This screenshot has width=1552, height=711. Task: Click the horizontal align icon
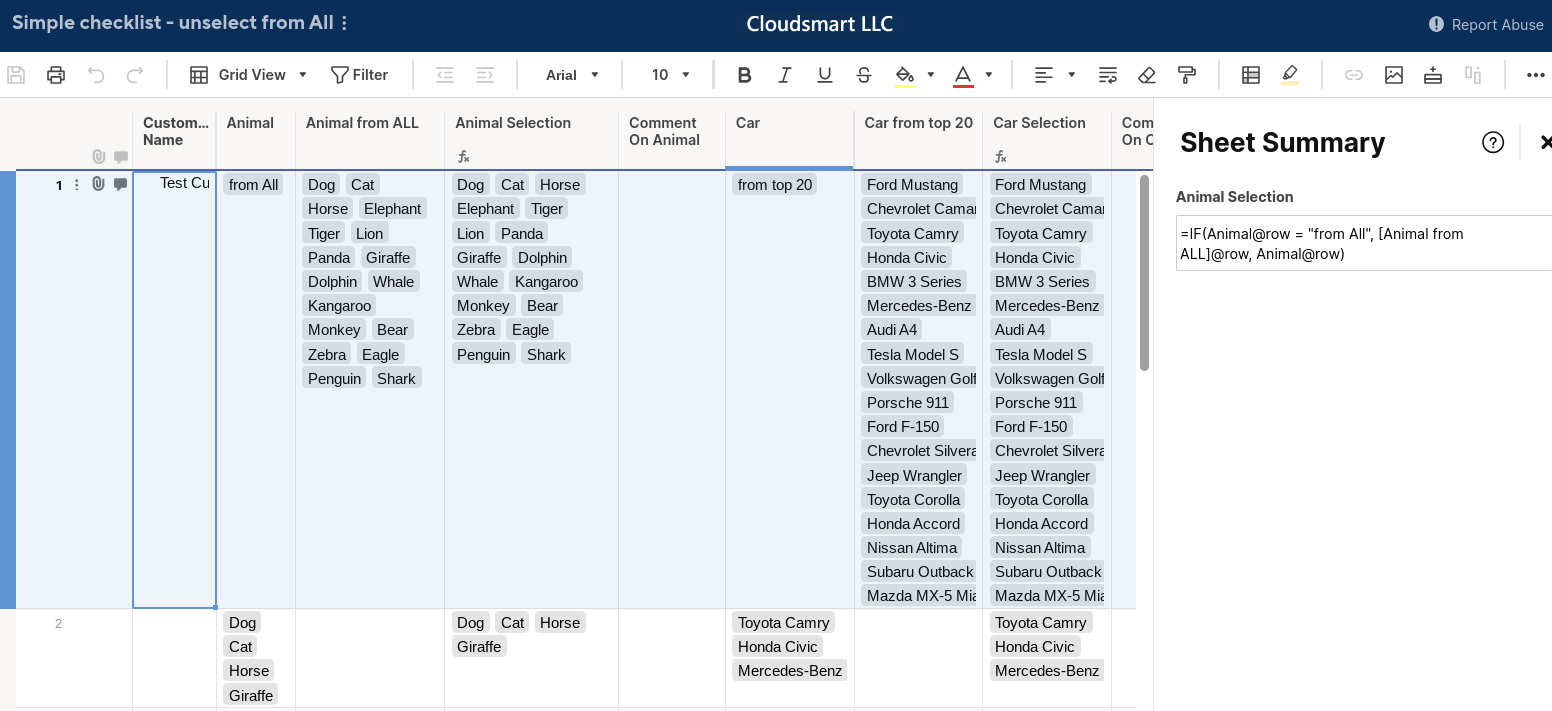coord(1044,75)
